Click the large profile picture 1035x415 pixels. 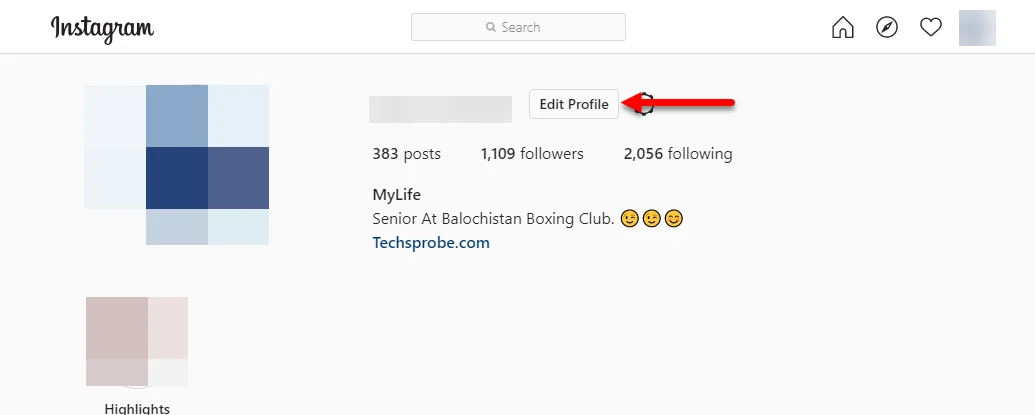176,165
